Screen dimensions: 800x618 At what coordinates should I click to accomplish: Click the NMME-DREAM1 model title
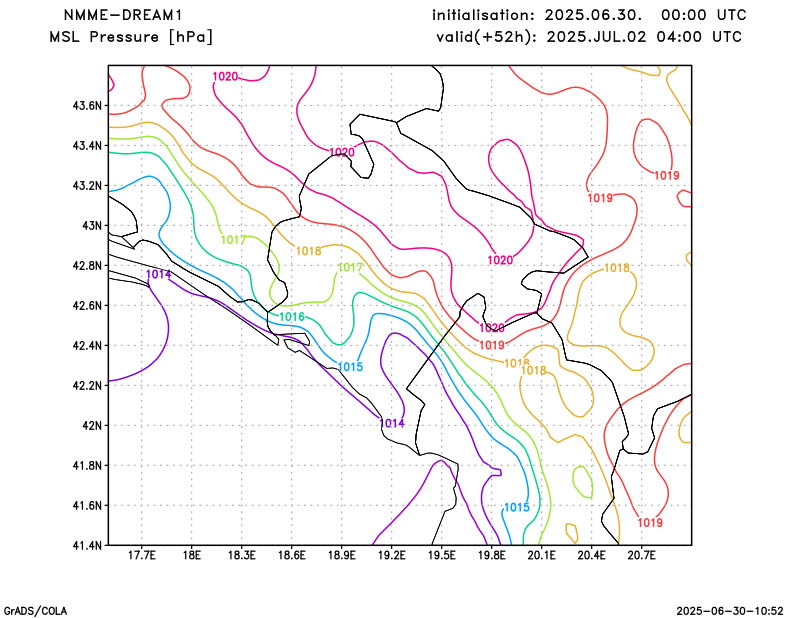click(123, 15)
